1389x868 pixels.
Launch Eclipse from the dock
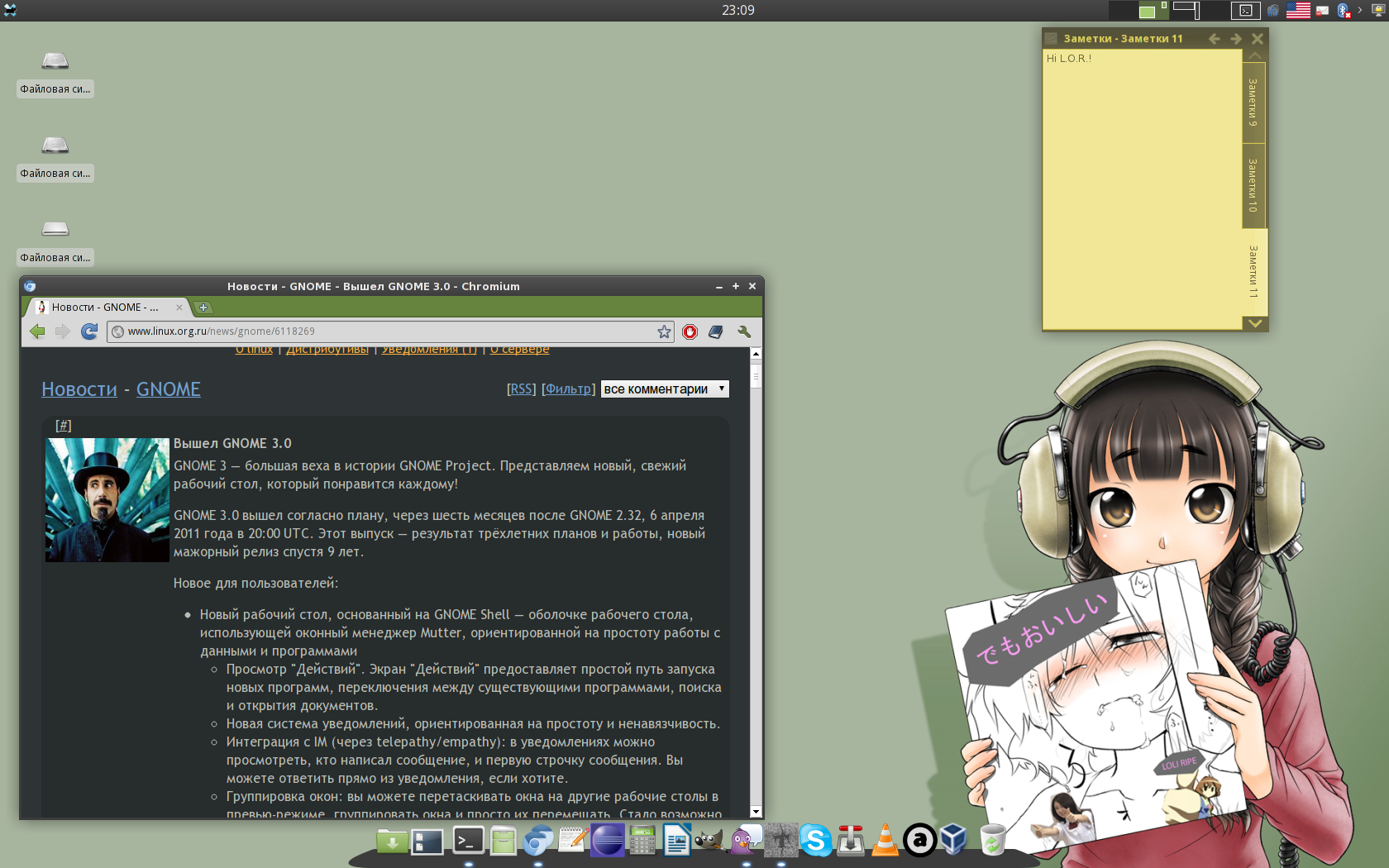[x=608, y=841]
